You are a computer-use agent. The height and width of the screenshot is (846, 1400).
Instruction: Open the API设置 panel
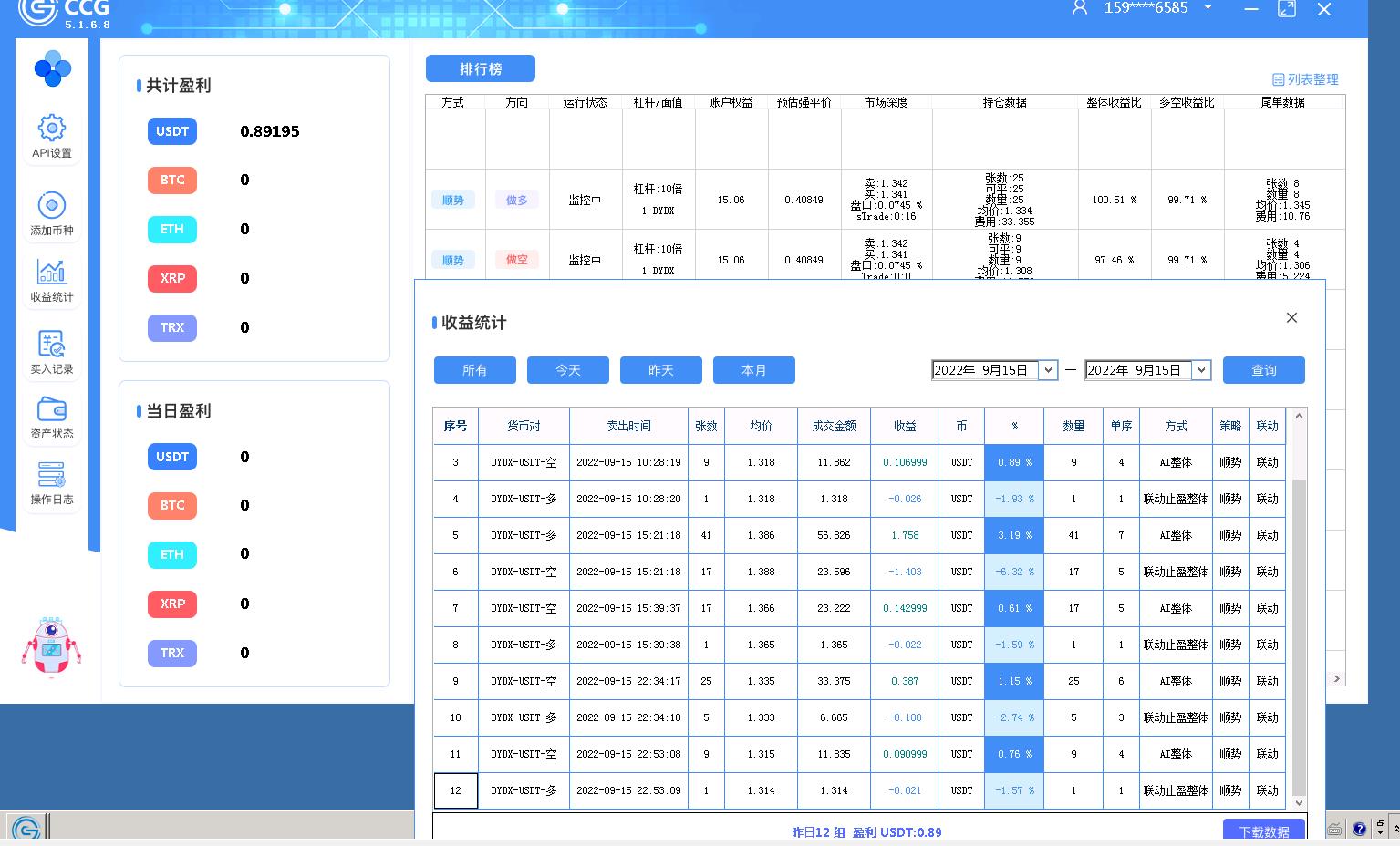52,136
